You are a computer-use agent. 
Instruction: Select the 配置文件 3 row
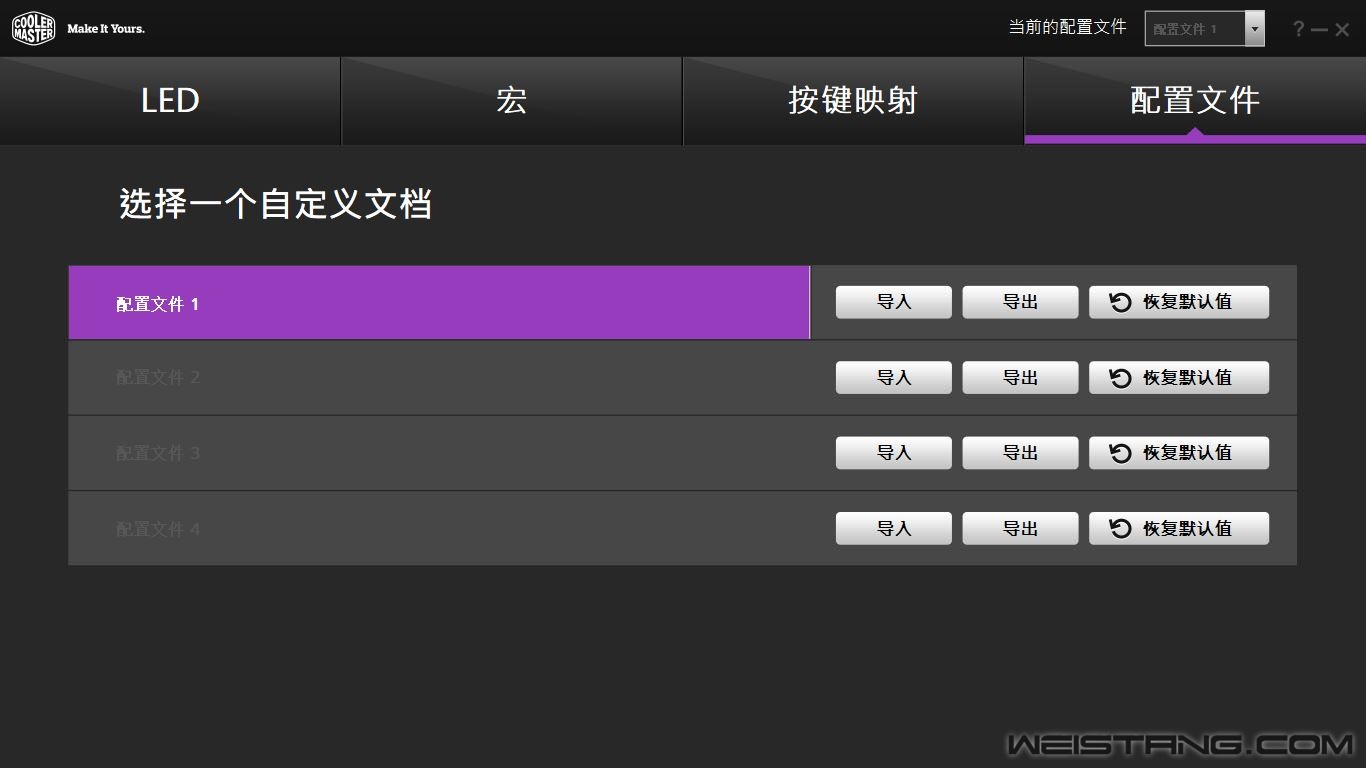pos(438,453)
